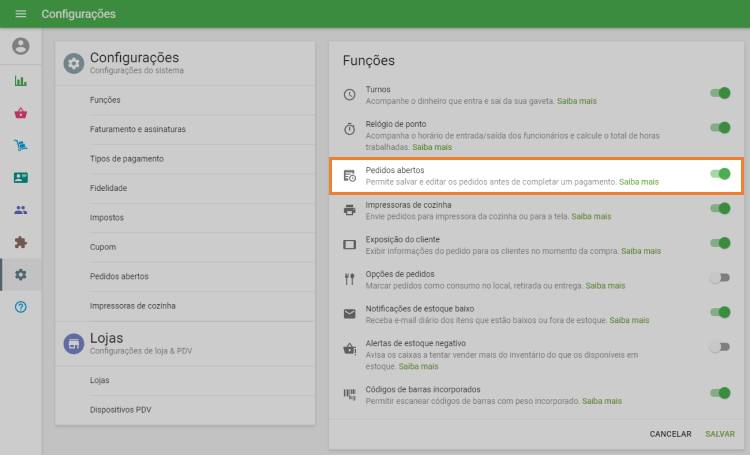Toggle Pedidos abertos switch off
Viewport: 750px width, 455px height.
click(720, 174)
